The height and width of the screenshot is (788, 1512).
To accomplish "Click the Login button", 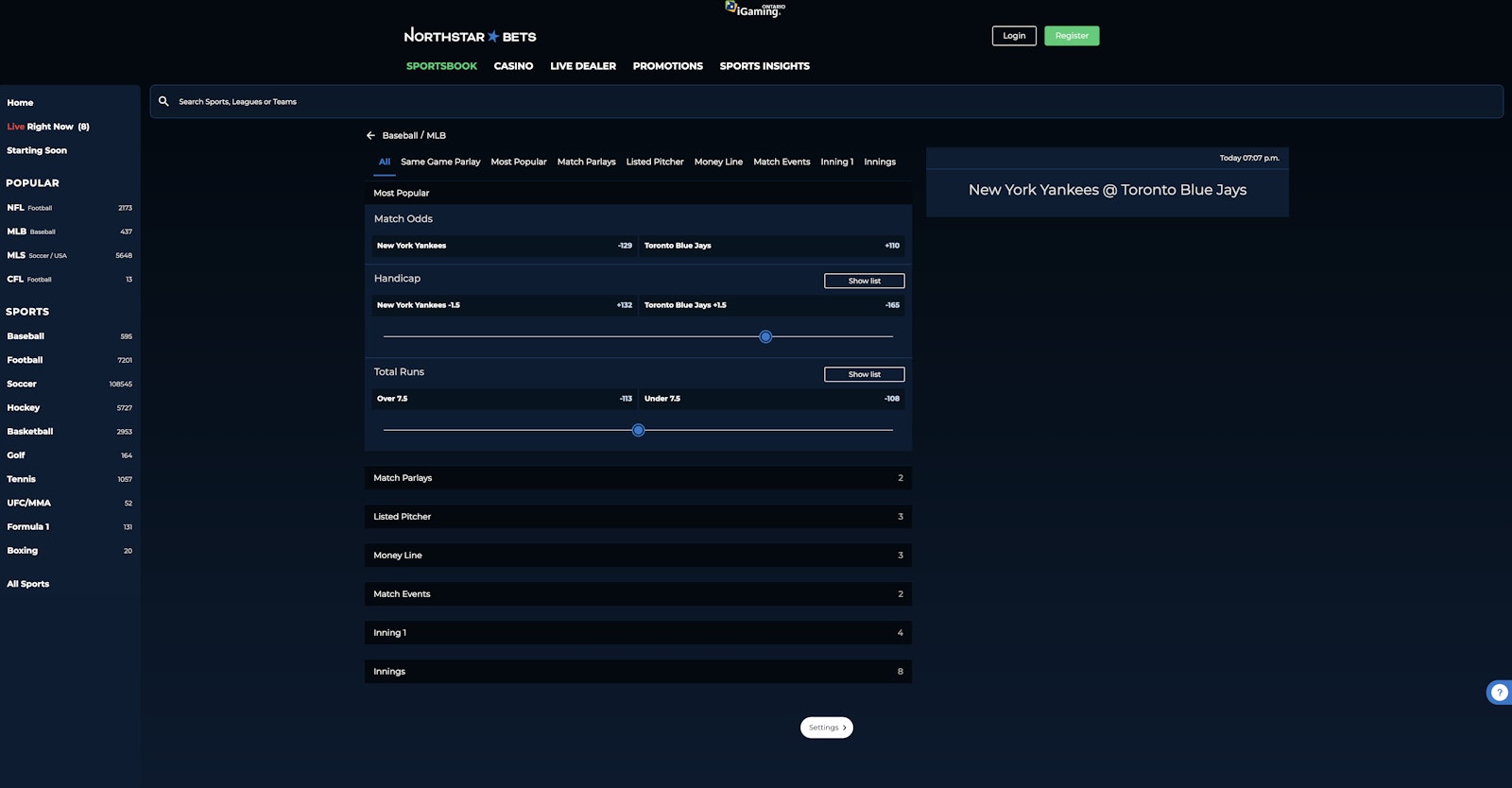I will coord(1014,36).
